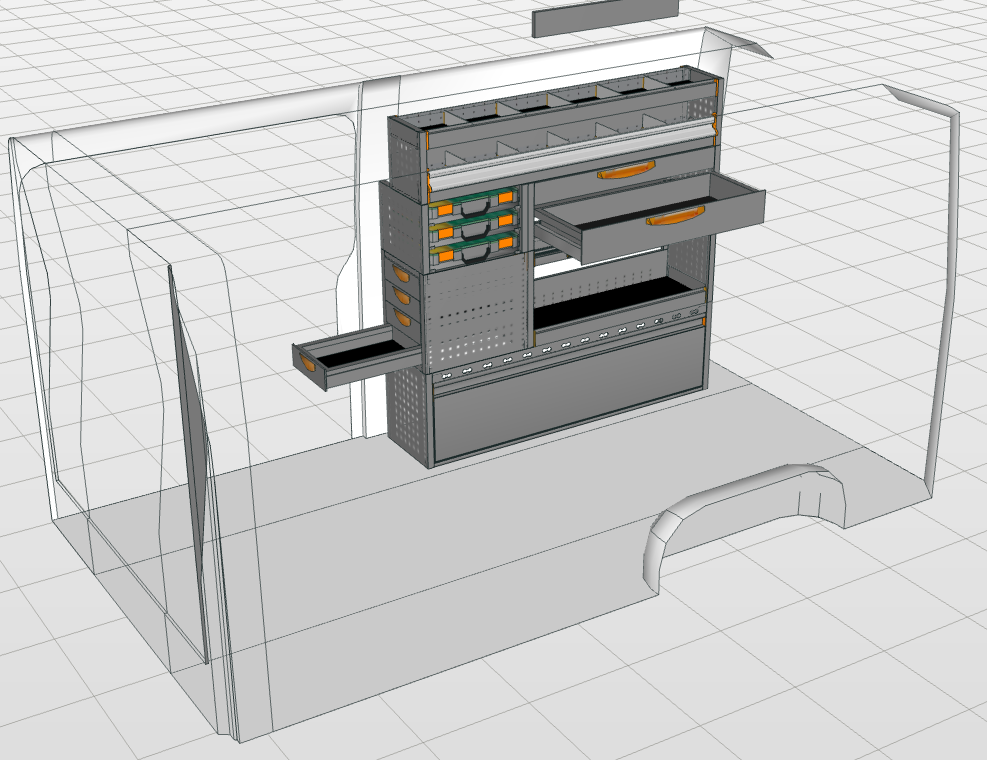Select the aluminum rail below top shelf
Screen dimensions: 987x760
[570, 152]
